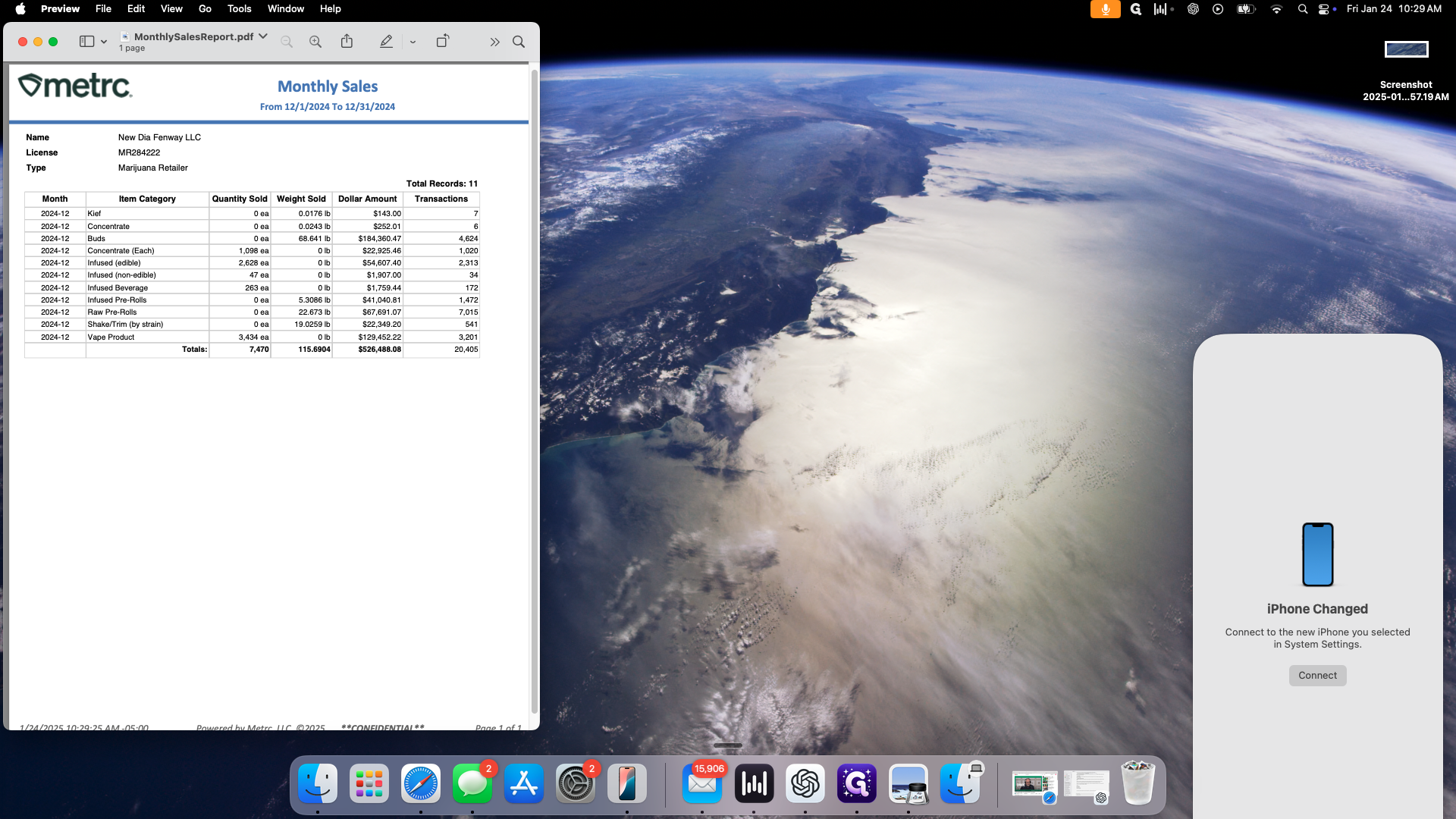The width and height of the screenshot is (1456, 819).
Task: Open the Wi-Fi menu bar icon
Action: [x=1277, y=9]
